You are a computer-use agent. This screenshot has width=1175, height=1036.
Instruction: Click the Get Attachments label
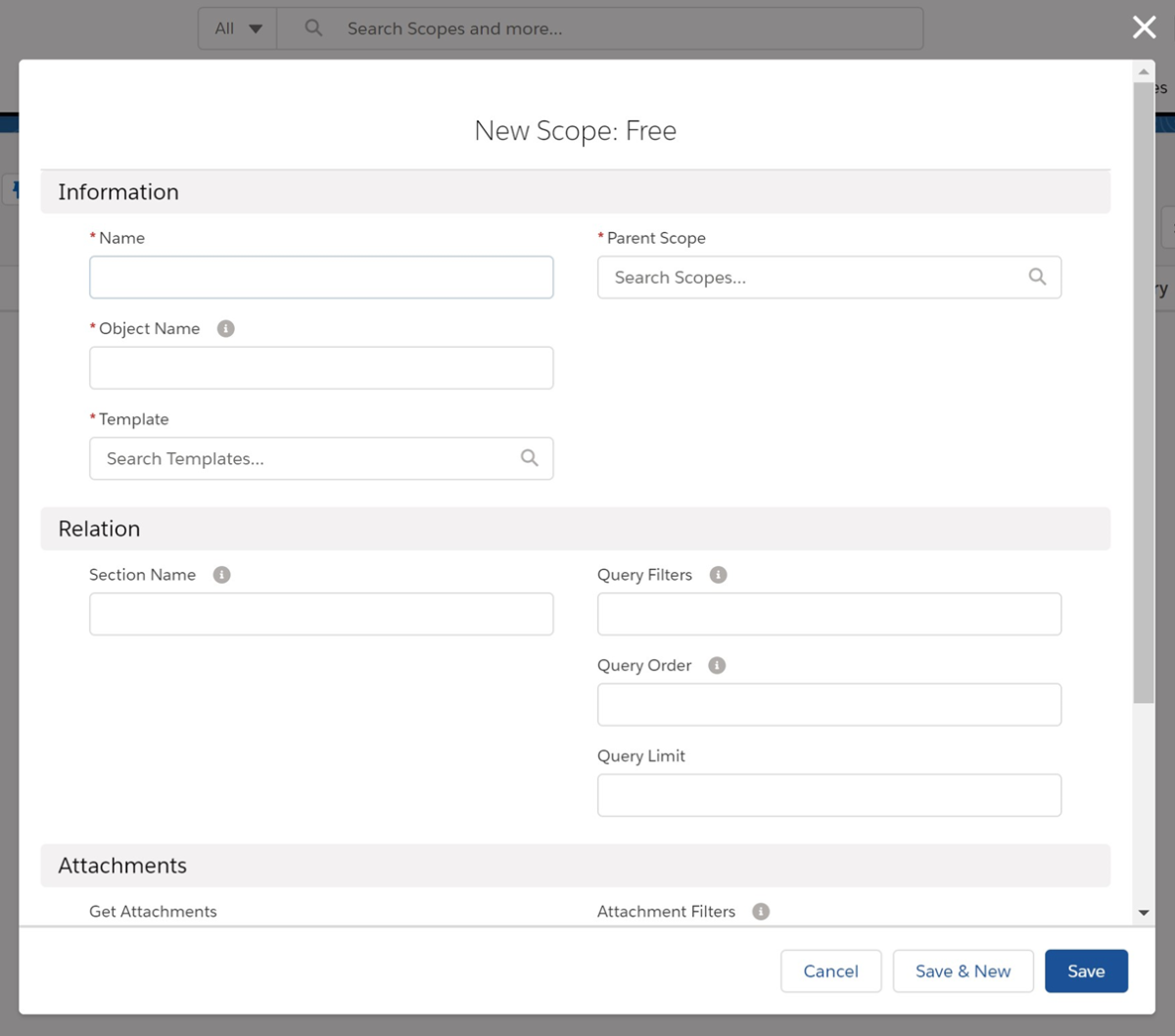pyautogui.click(x=153, y=912)
